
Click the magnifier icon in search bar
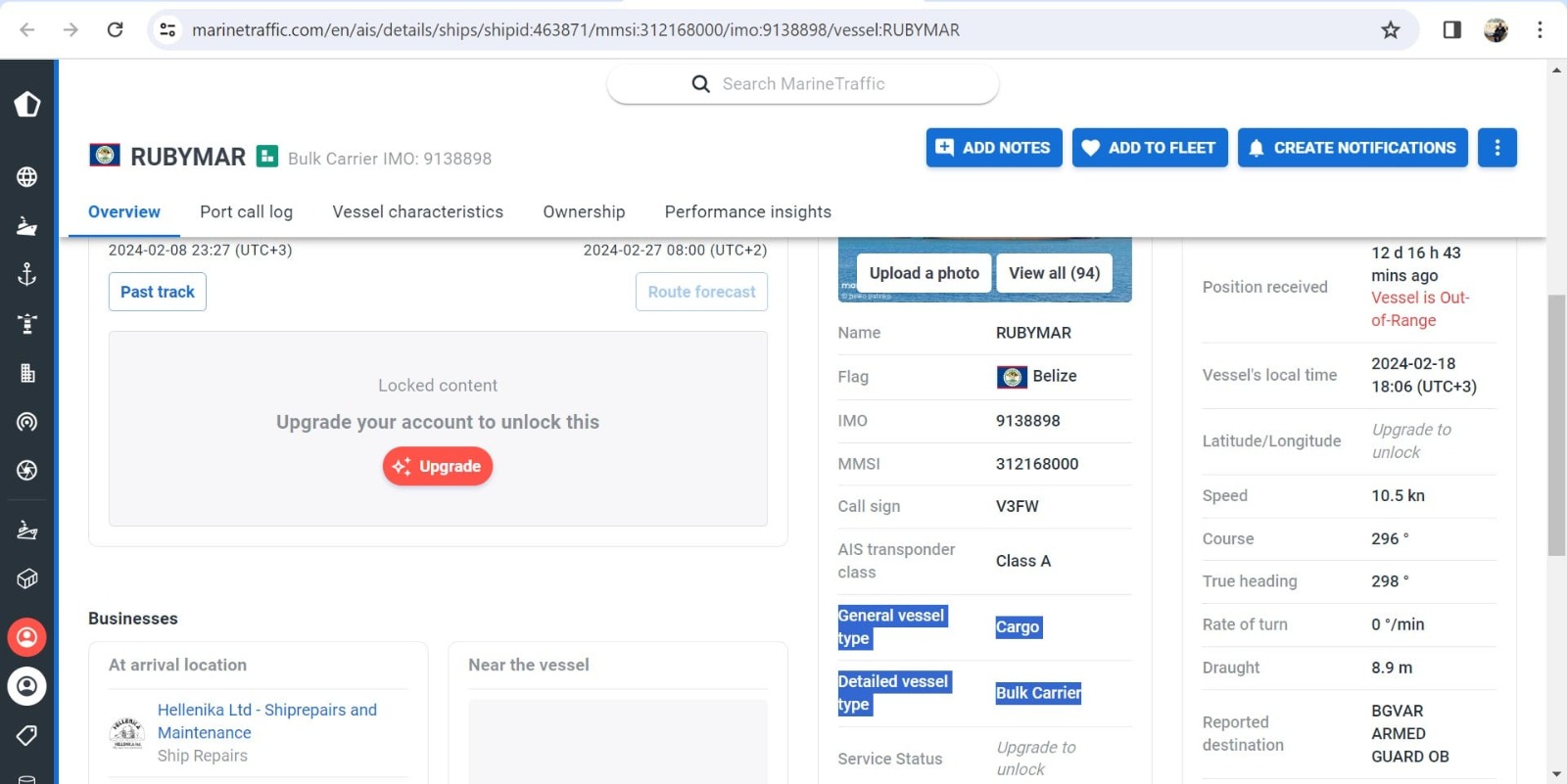700,84
